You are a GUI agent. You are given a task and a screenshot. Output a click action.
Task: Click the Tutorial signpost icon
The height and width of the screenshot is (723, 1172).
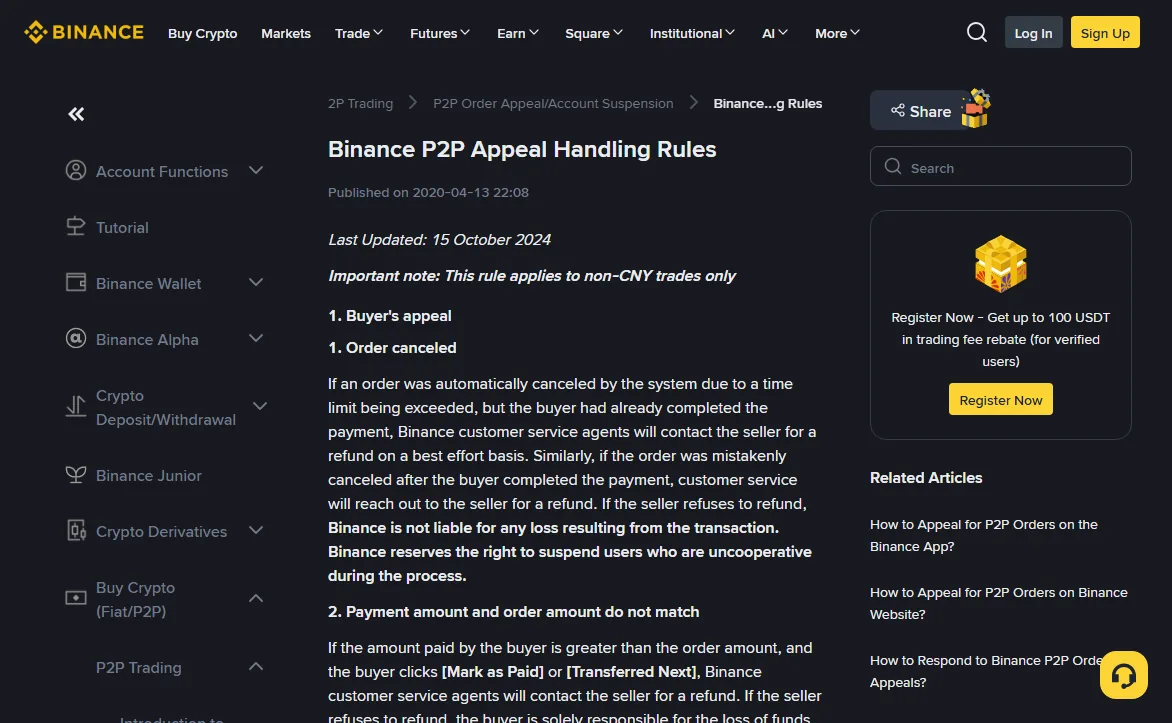(x=75, y=227)
